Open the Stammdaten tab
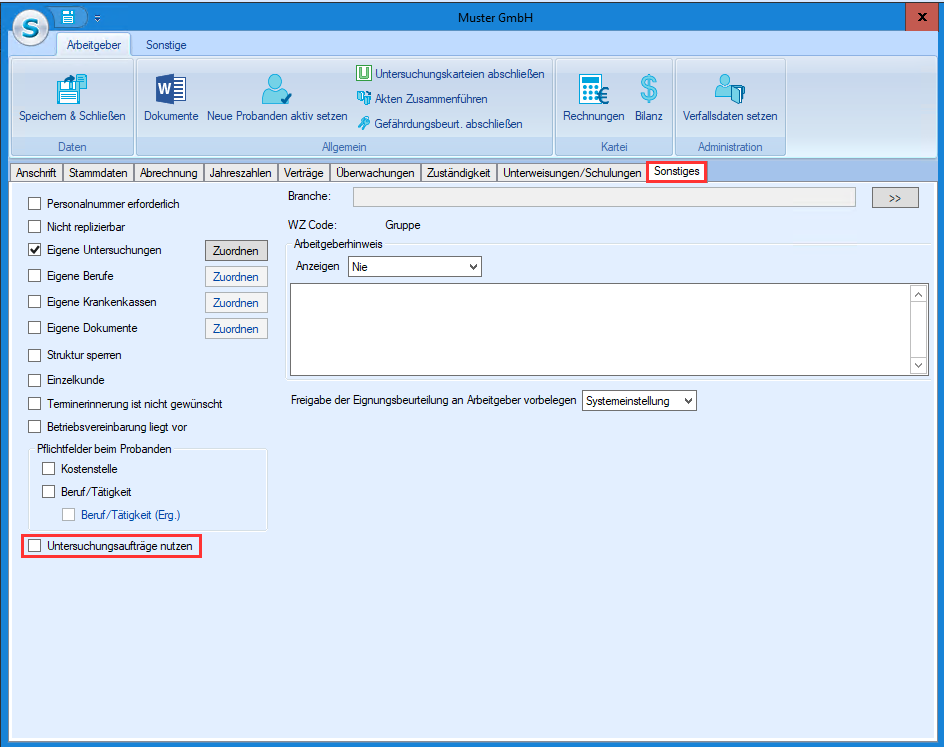This screenshot has height=747, width=944. (98, 173)
